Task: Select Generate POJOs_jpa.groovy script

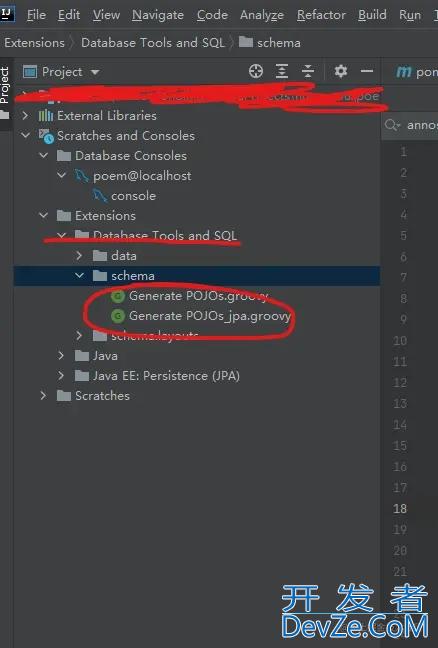Action: [x=201, y=316]
